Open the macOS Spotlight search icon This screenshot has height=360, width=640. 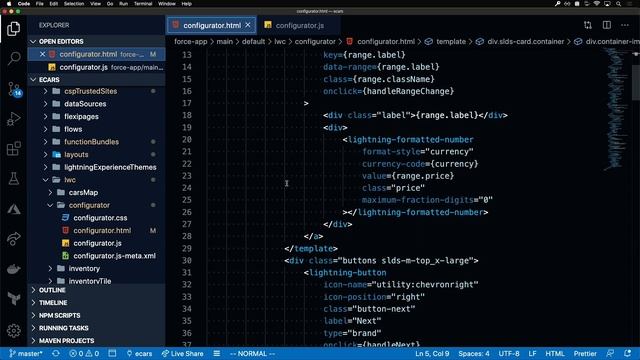click(x=618, y=4)
